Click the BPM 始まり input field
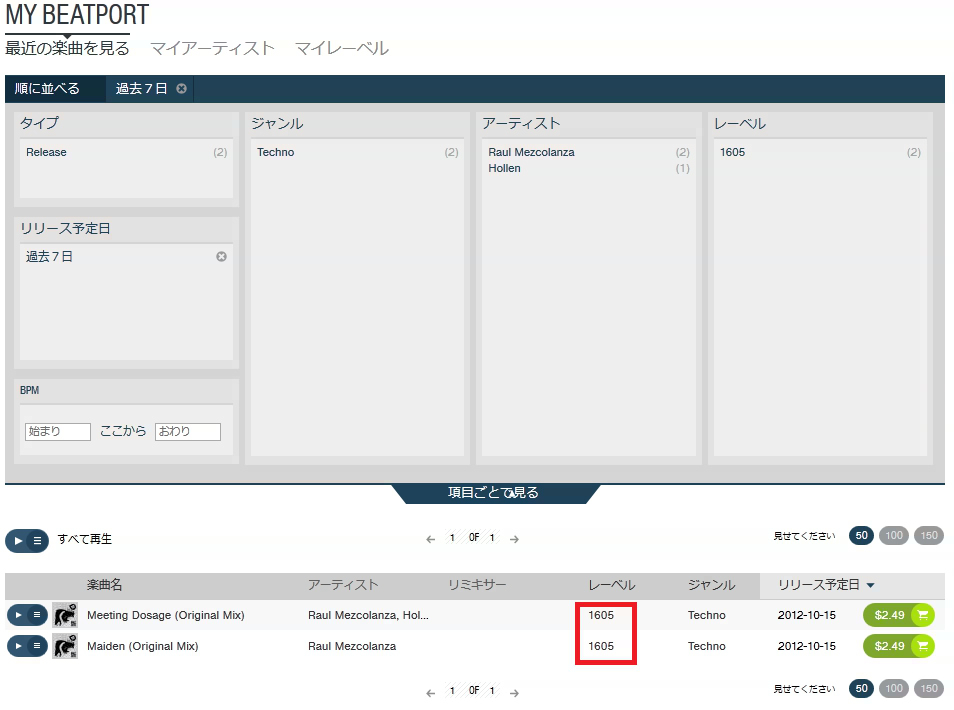Image resolution: width=954 pixels, height=710 pixels. (x=58, y=431)
